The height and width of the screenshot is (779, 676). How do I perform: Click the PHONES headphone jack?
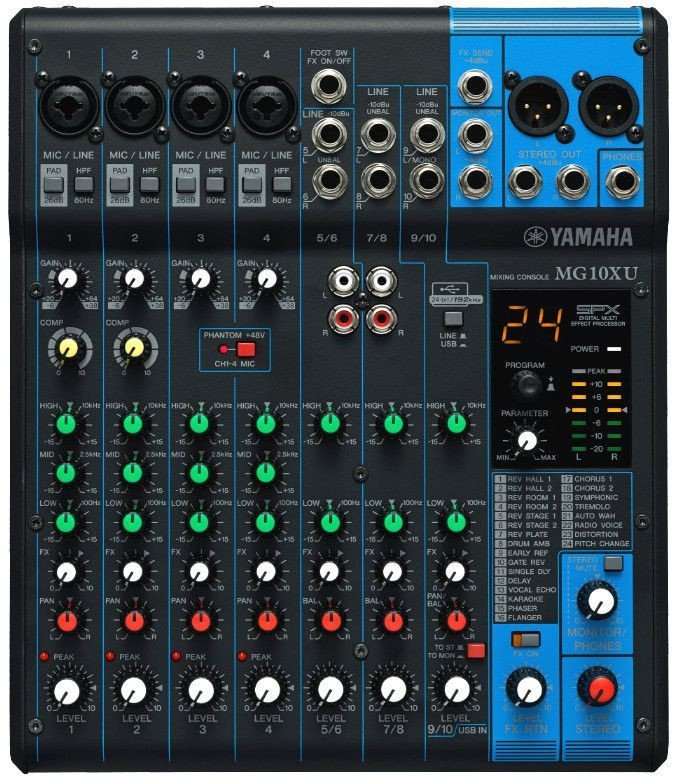point(622,181)
